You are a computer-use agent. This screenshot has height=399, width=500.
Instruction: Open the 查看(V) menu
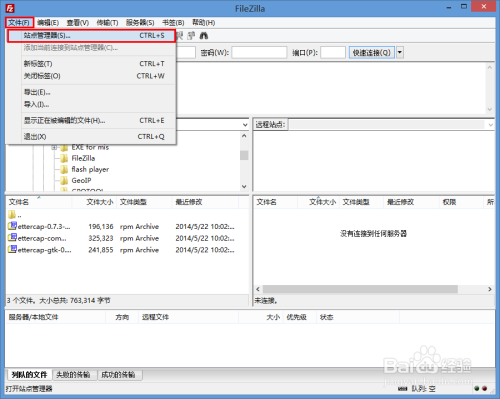(x=78, y=23)
